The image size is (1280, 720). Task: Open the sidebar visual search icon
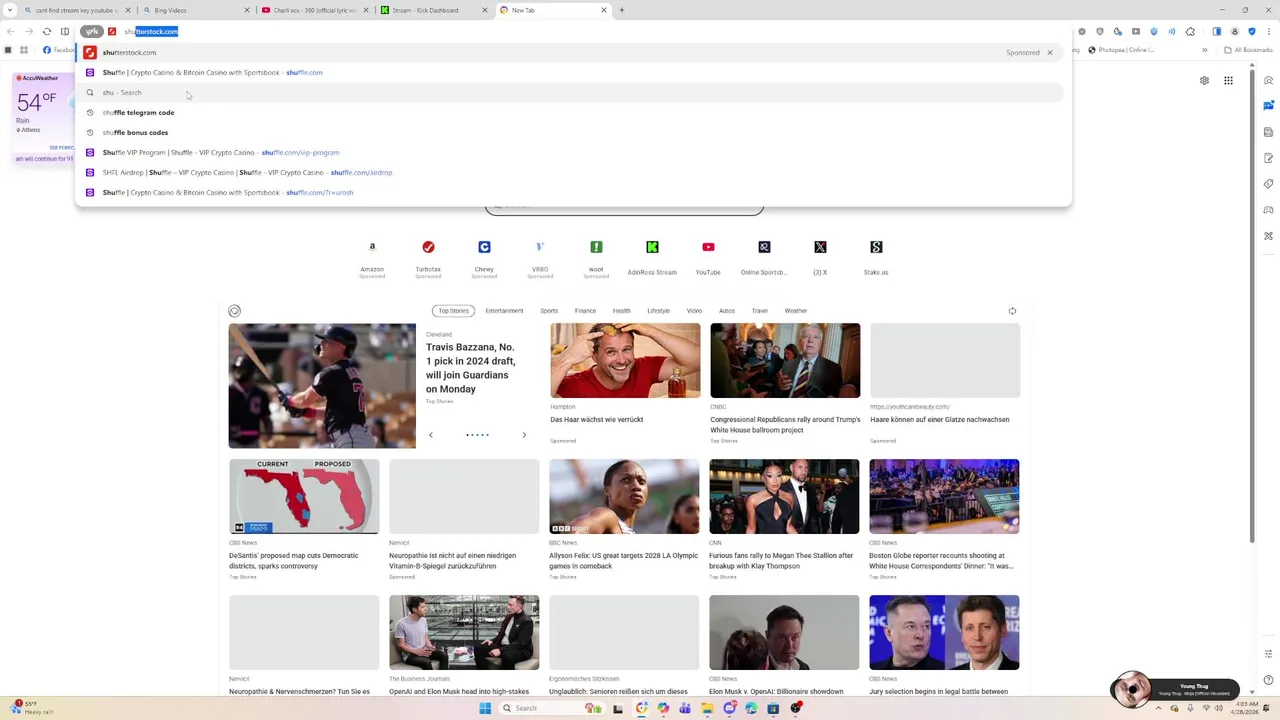[x=1268, y=81]
